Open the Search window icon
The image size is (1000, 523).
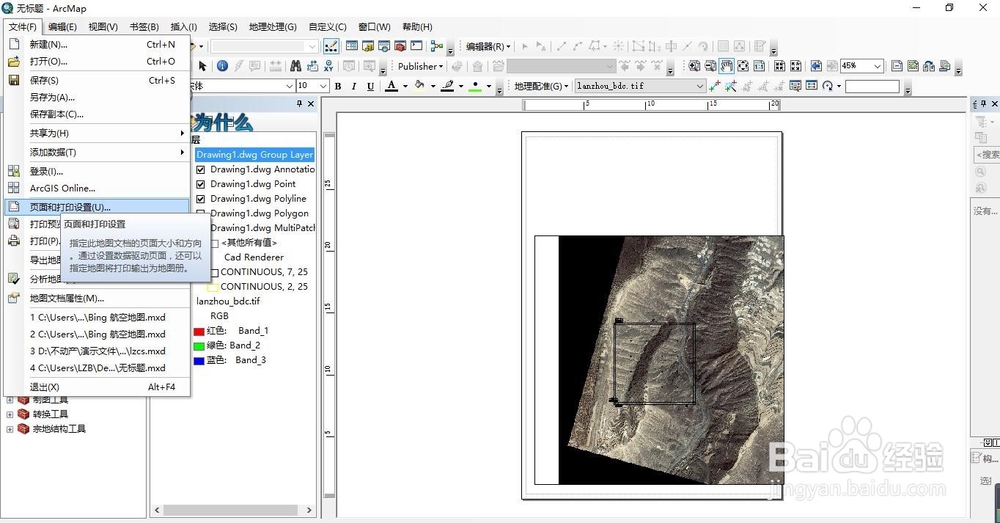[x=384, y=46]
